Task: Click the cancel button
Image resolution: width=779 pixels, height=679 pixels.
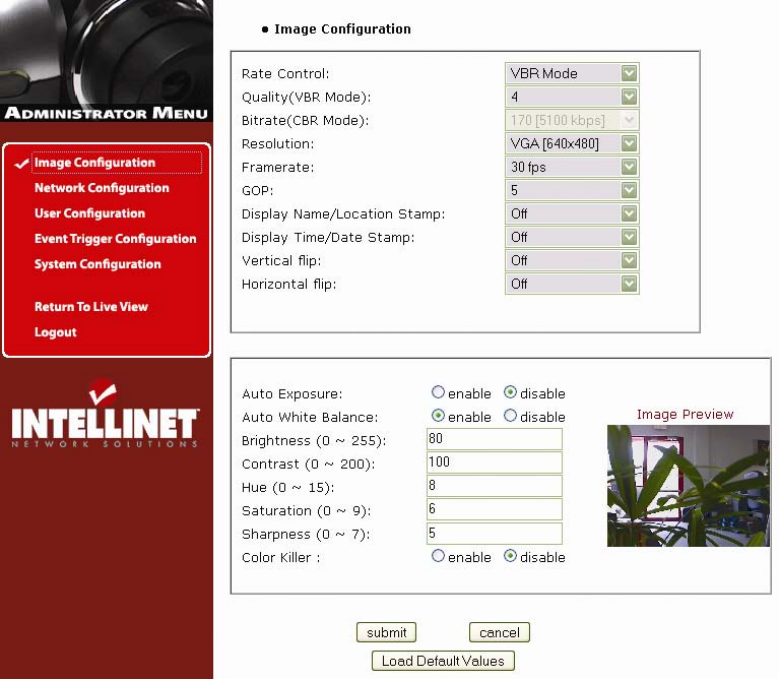Action: pyautogui.click(x=499, y=632)
